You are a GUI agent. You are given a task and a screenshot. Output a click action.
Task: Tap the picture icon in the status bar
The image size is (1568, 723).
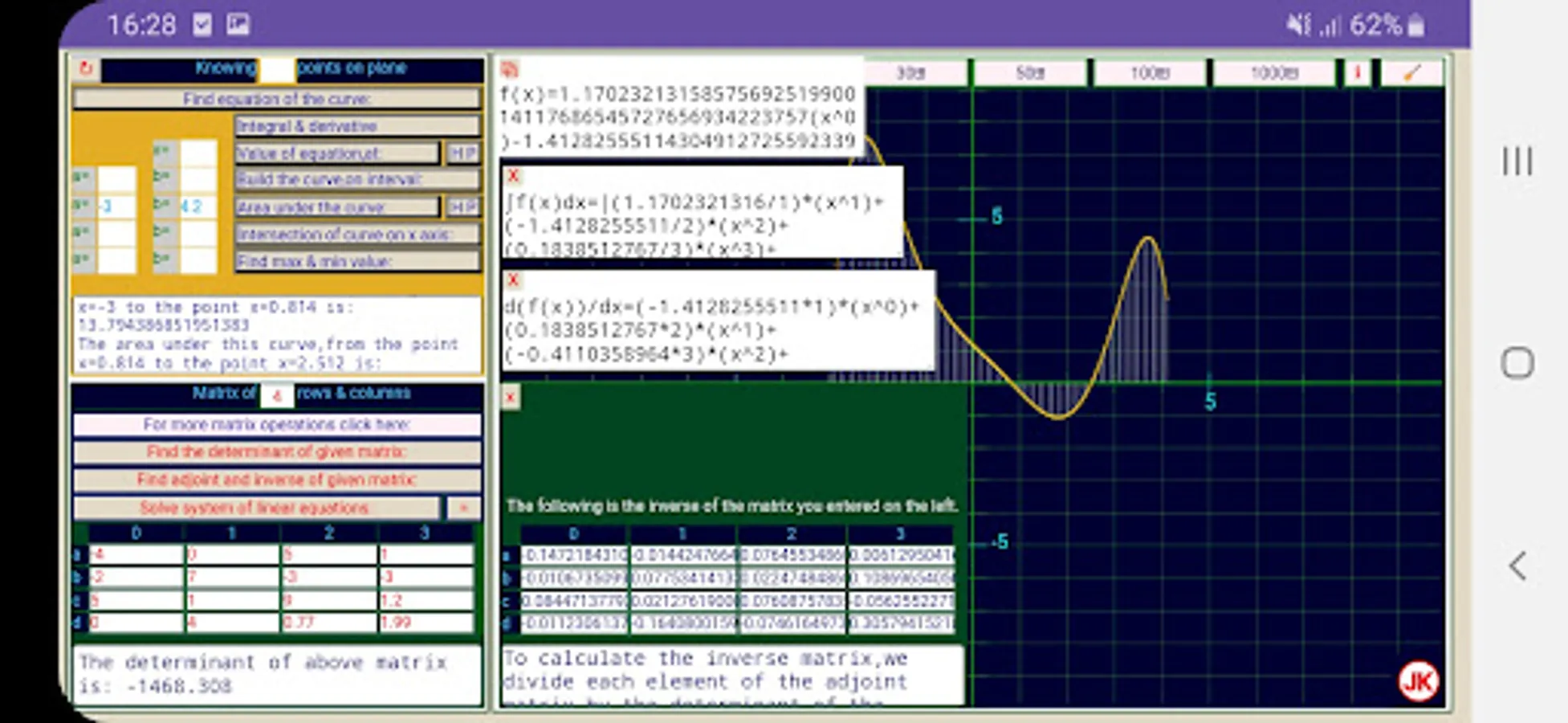point(237,24)
